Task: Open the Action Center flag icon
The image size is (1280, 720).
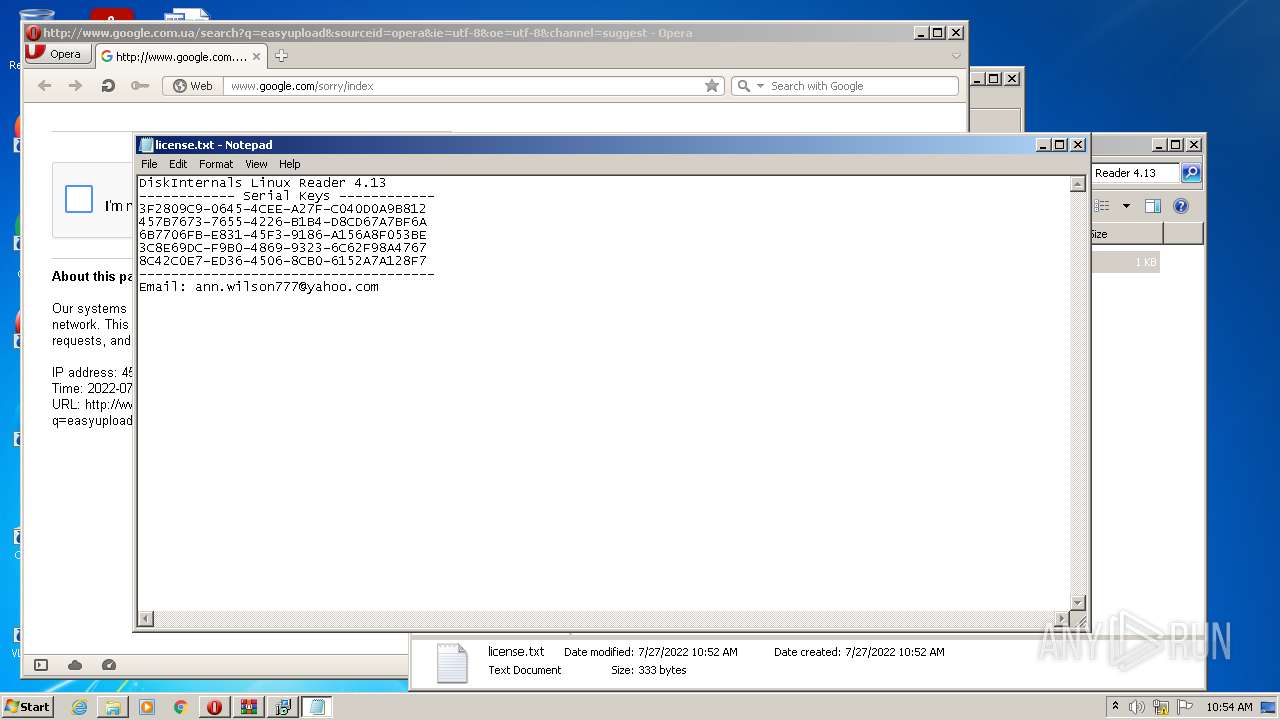Action: coord(1185,707)
